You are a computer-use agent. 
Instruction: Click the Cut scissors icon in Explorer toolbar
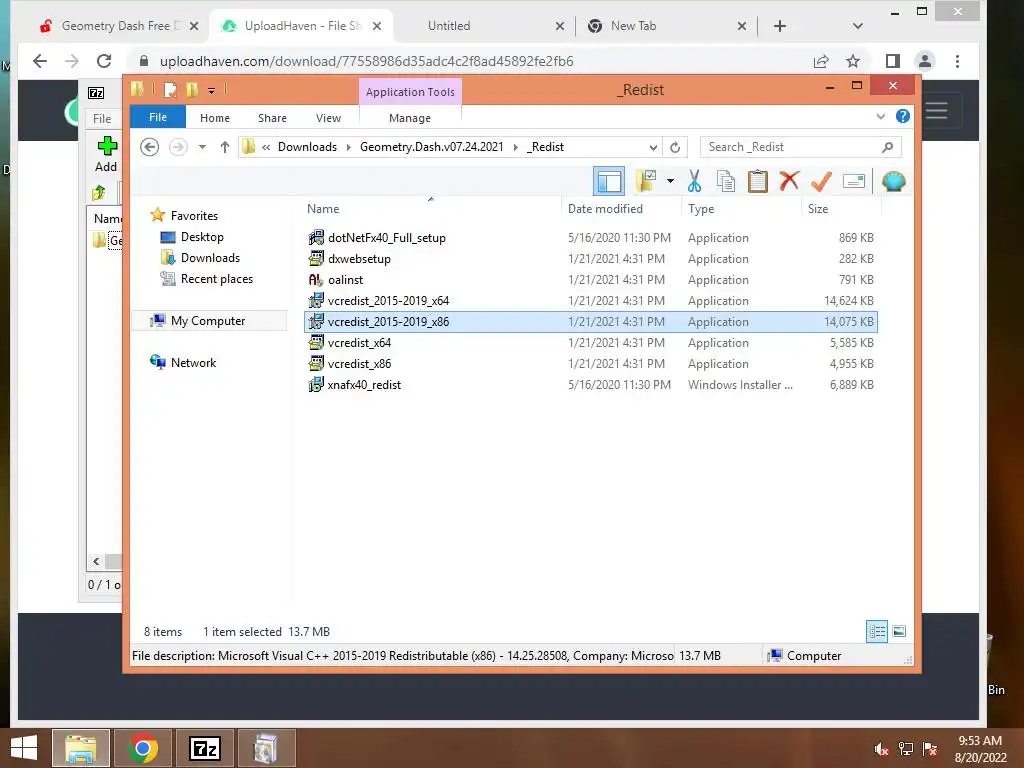click(694, 181)
